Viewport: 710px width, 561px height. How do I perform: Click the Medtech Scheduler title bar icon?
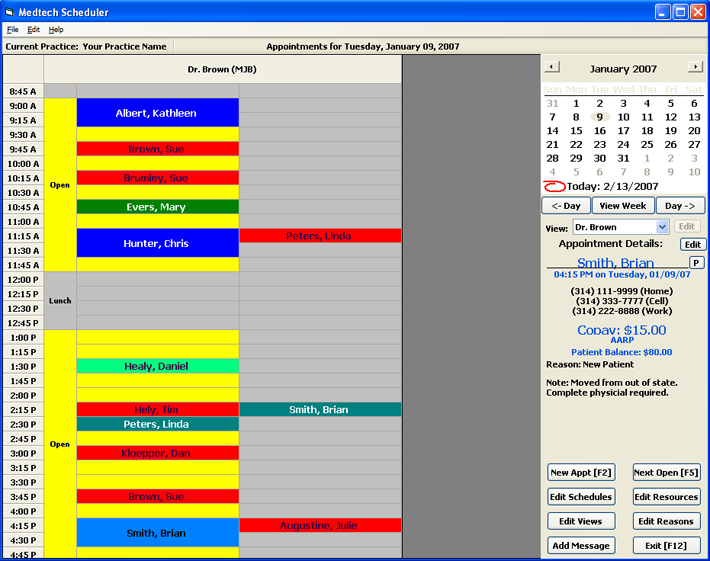pos(9,12)
